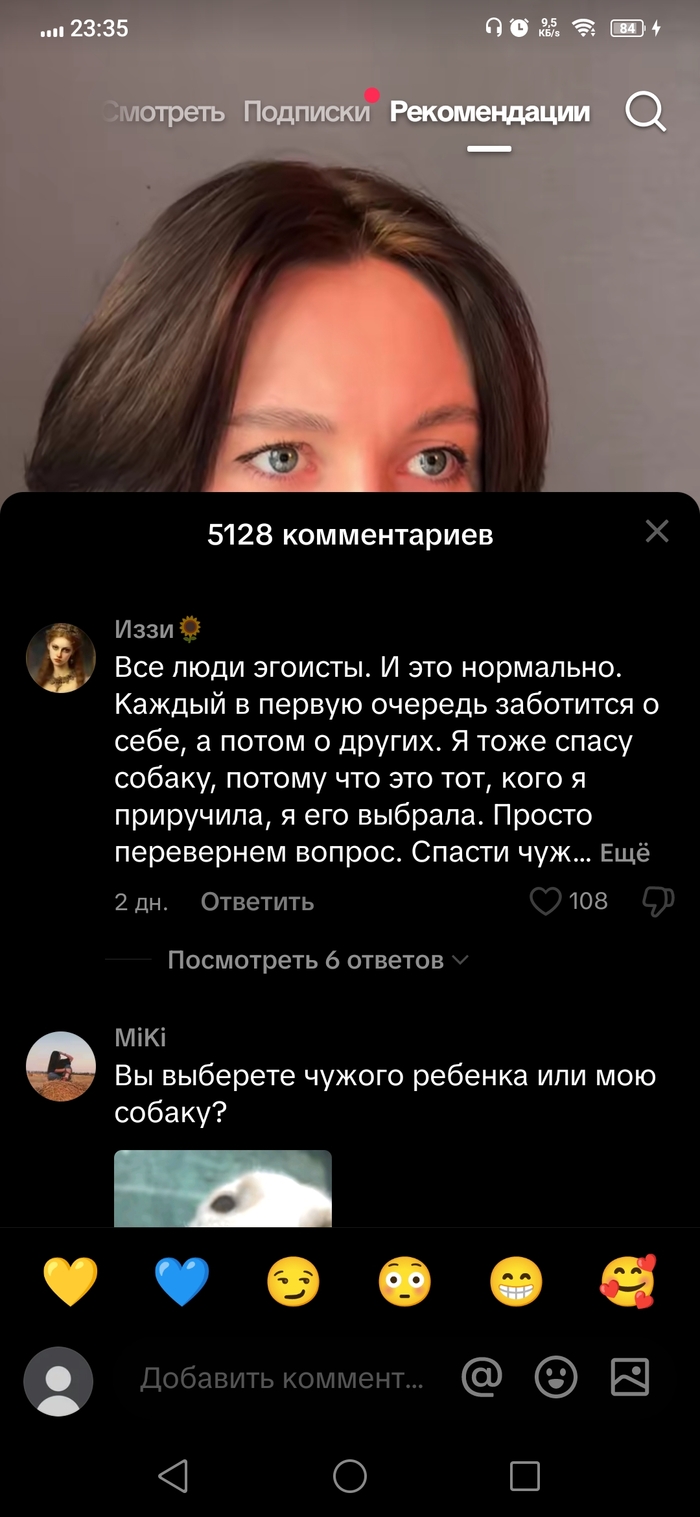Open search with the magnifier icon
The image size is (700, 1517).
[645, 113]
